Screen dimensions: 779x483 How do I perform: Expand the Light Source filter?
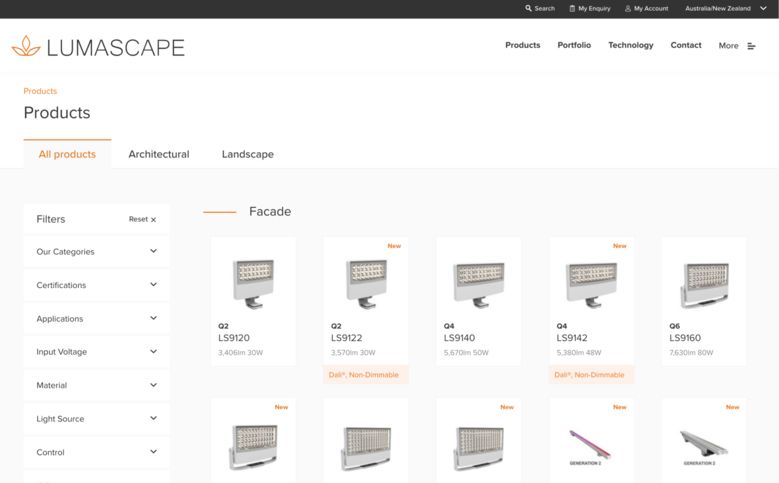pyautogui.click(x=96, y=418)
